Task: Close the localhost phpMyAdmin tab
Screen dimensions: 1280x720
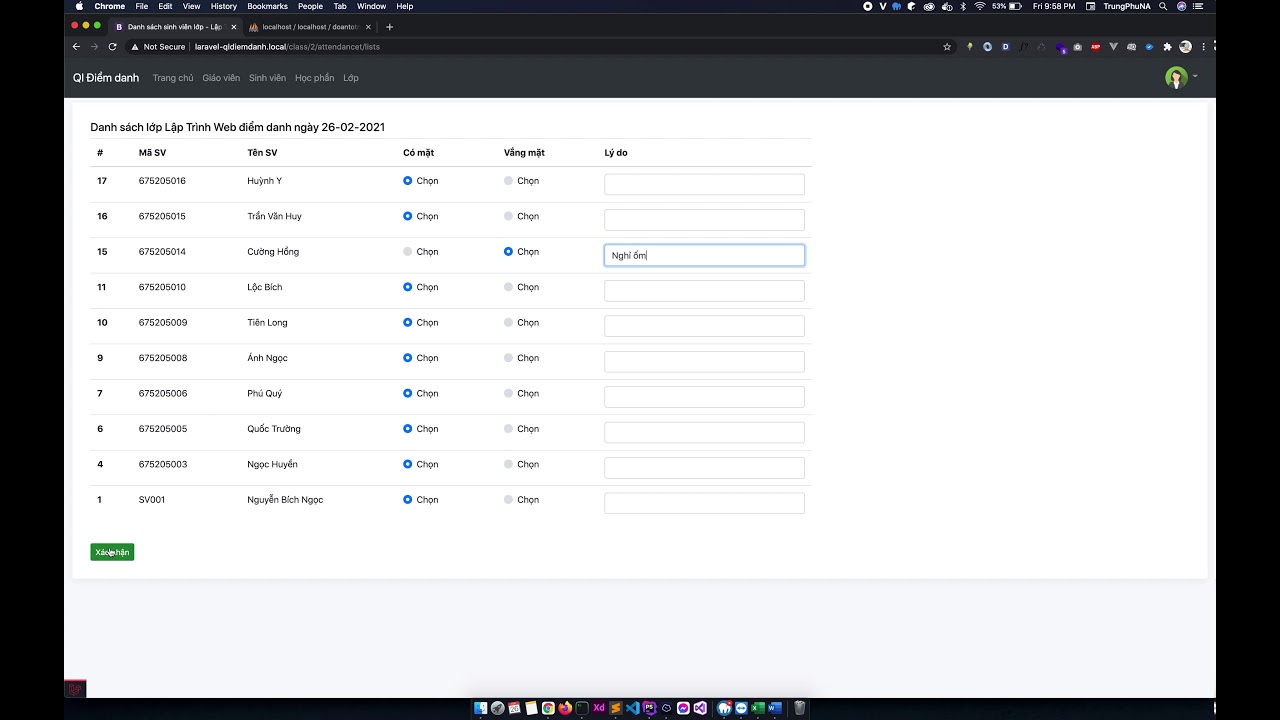Action: pos(369,27)
